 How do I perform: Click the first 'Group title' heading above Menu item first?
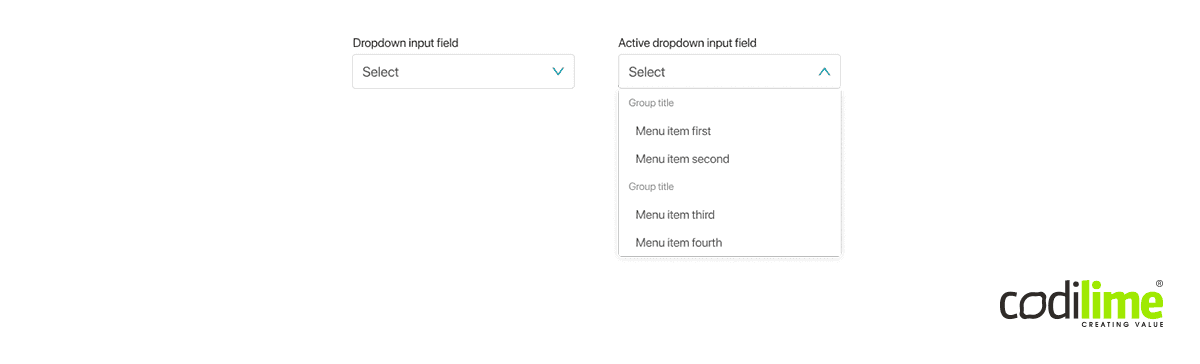[x=651, y=103]
